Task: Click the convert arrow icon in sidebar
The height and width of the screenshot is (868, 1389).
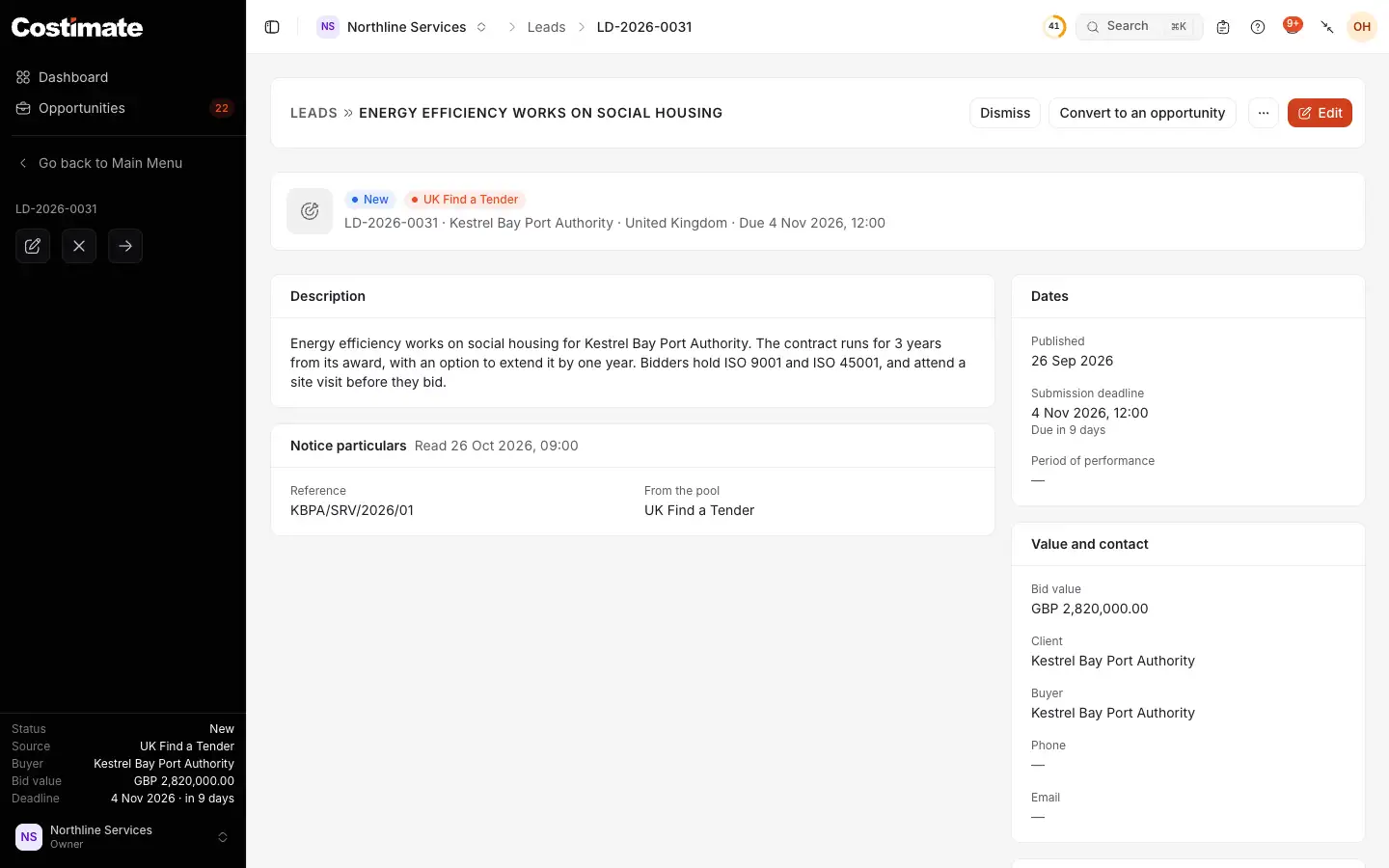Action: pyautogui.click(x=125, y=246)
